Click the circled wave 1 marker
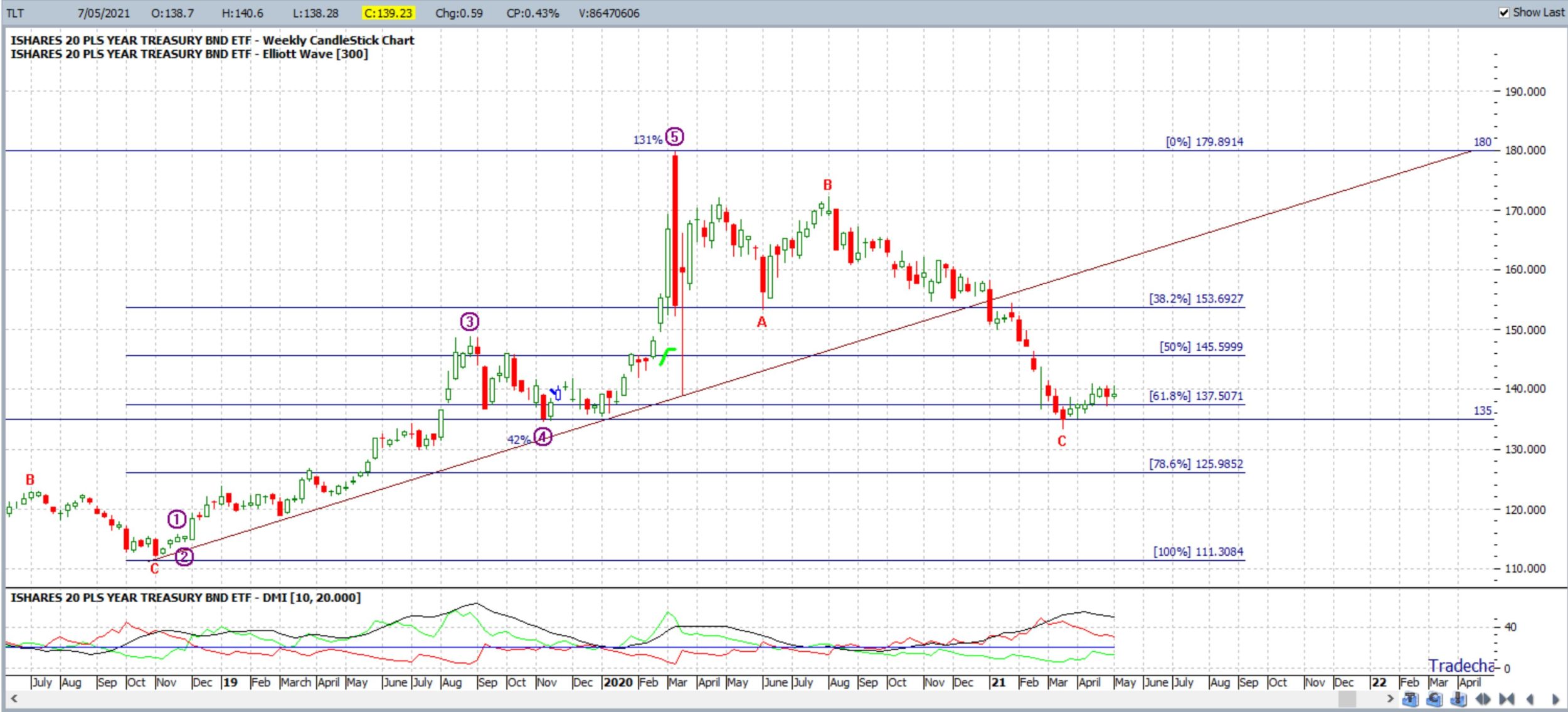Image resolution: width=1568 pixels, height=712 pixels. [x=177, y=519]
